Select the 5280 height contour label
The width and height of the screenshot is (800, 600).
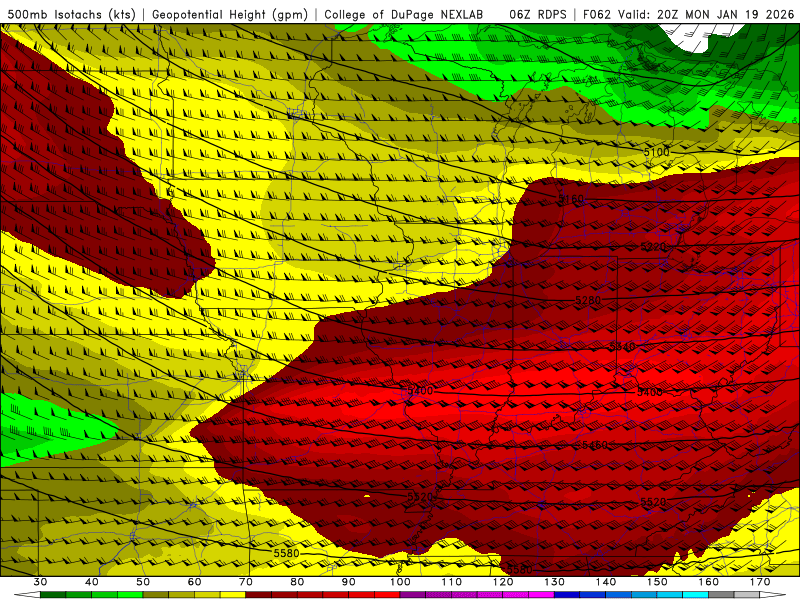coord(588,300)
